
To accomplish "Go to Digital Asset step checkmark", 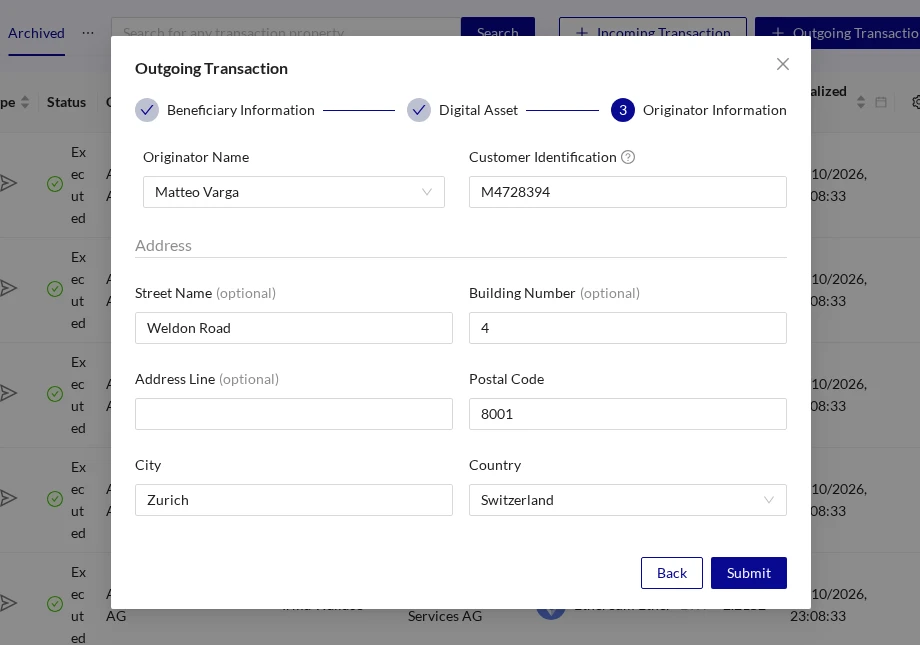I will click(419, 110).
